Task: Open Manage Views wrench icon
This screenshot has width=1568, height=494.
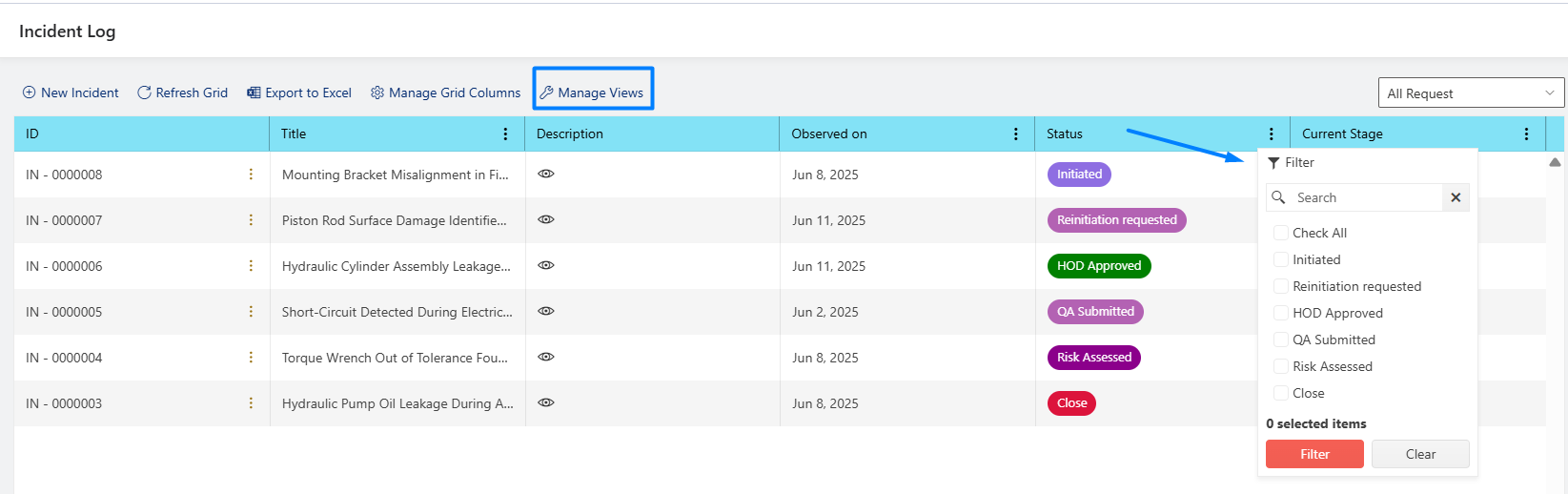Action: point(546,93)
